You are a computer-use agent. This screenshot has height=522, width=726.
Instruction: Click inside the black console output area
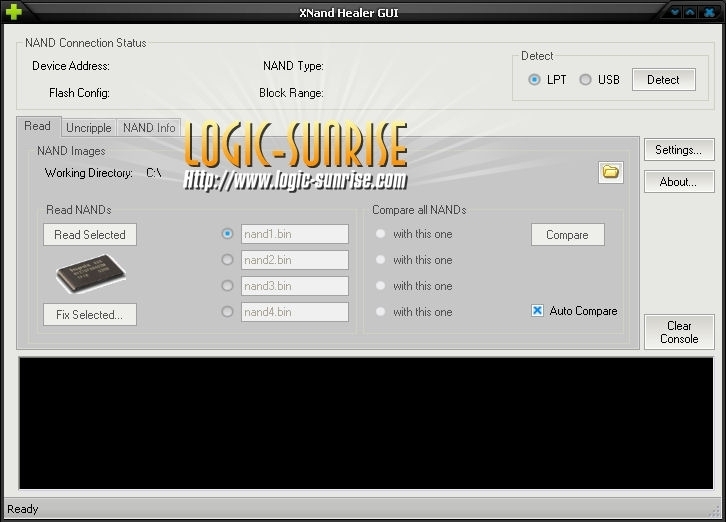coord(365,422)
